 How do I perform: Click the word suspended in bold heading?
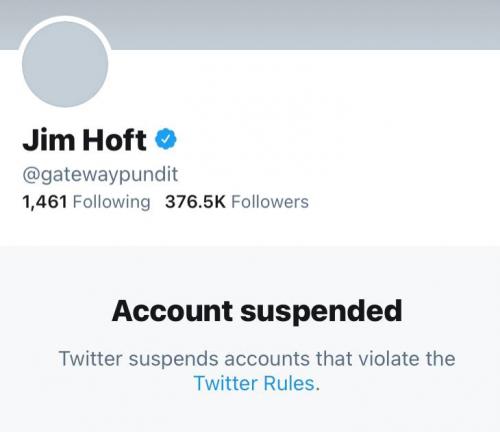pyautogui.click(x=321, y=312)
